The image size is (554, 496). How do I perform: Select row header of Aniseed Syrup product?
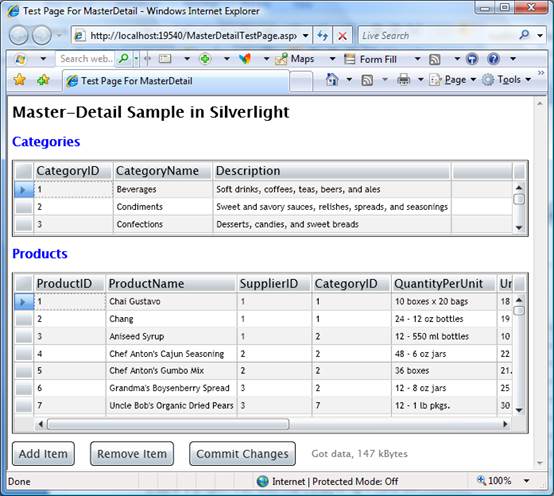pyautogui.click(x=24, y=336)
